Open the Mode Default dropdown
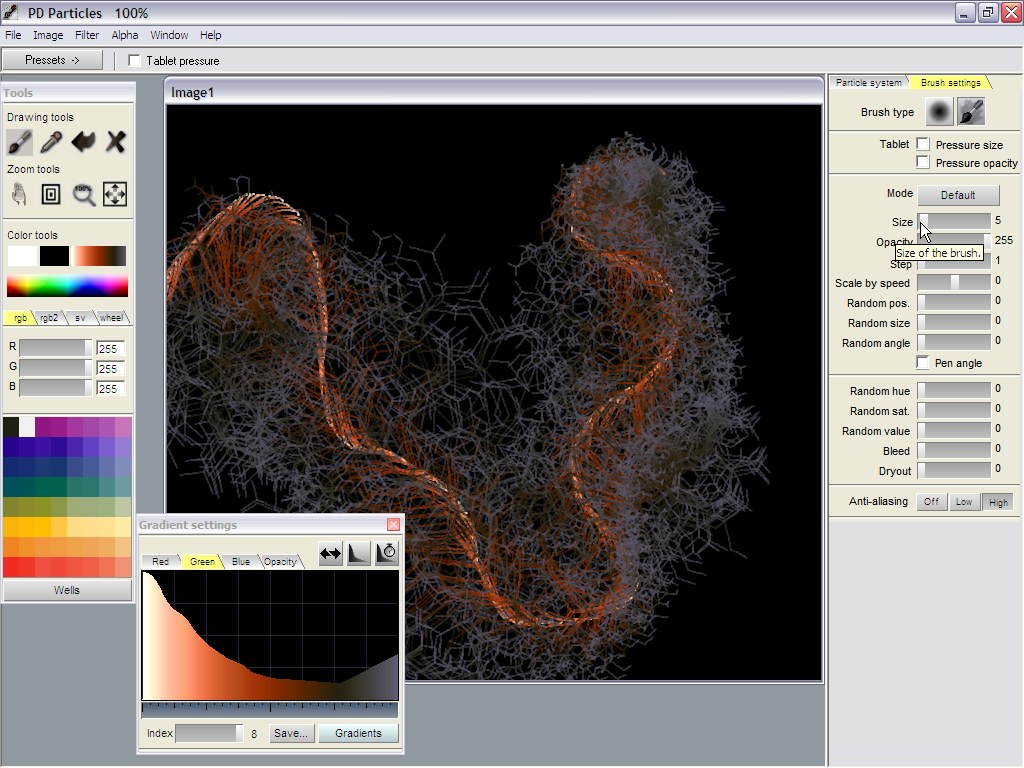Viewport: 1024px width, 768px height. tap(957, 195)
